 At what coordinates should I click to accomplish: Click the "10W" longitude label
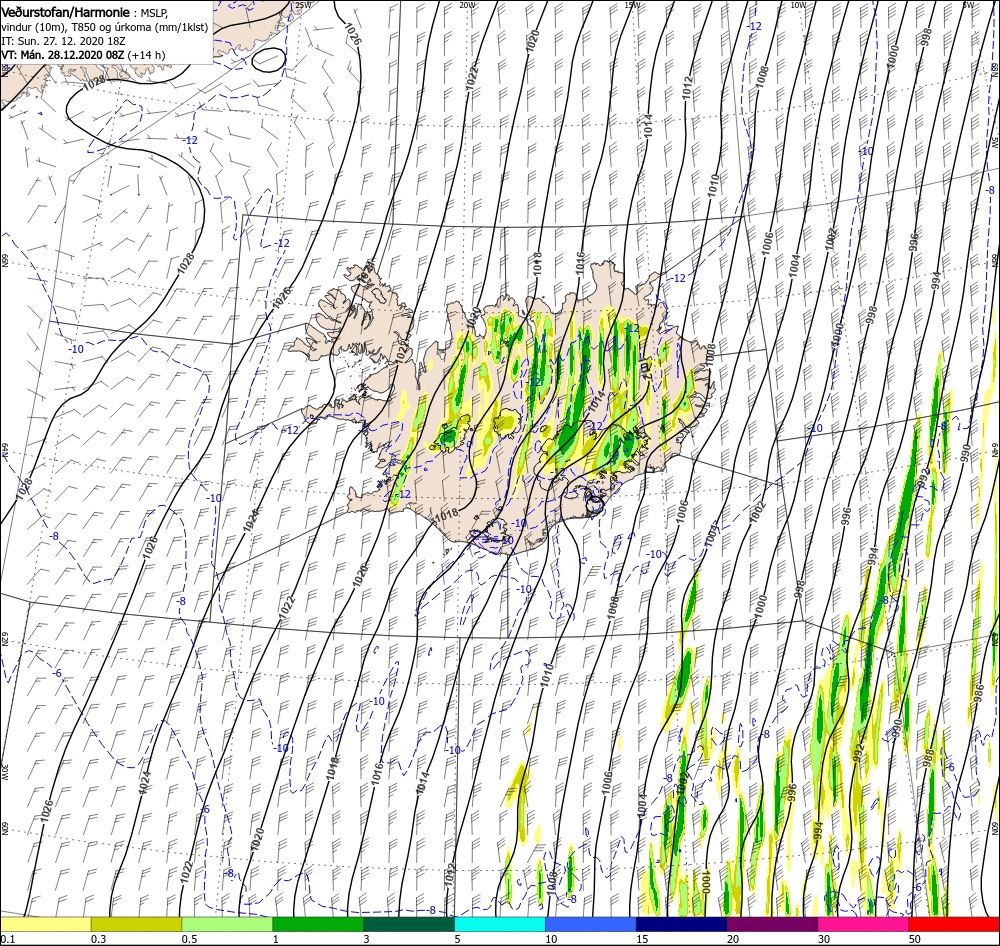798,4
